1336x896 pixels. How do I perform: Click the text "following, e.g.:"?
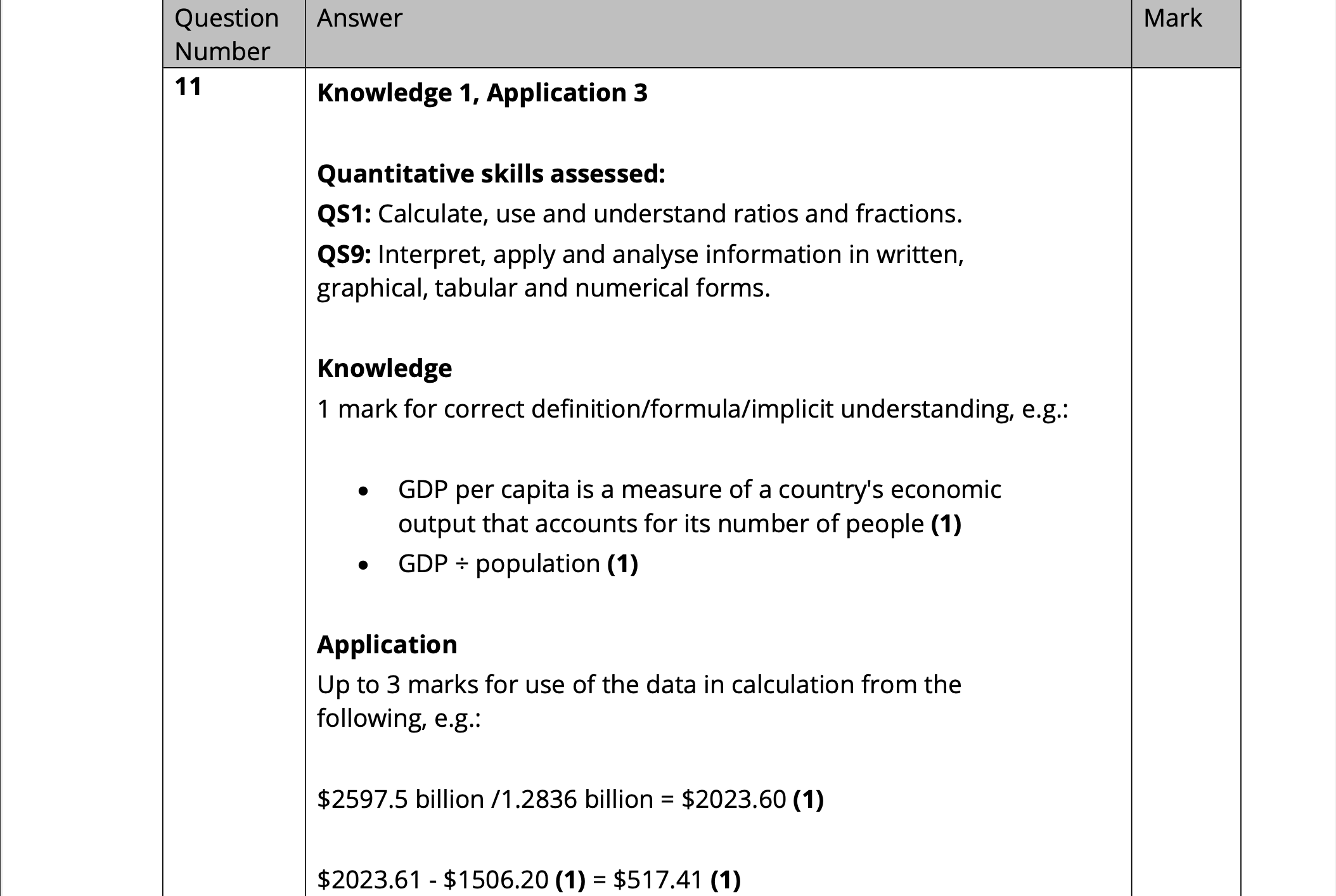tap(399, 719)
